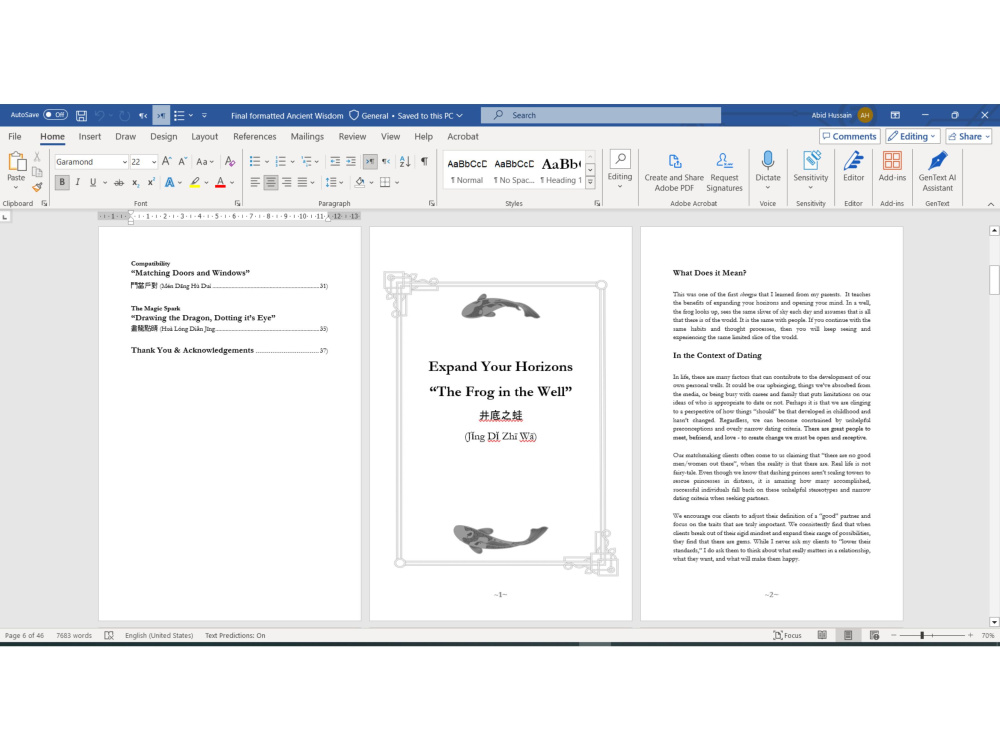1000x750 pixels.
Task: Switch to the Insert tab
Action: 90,136
